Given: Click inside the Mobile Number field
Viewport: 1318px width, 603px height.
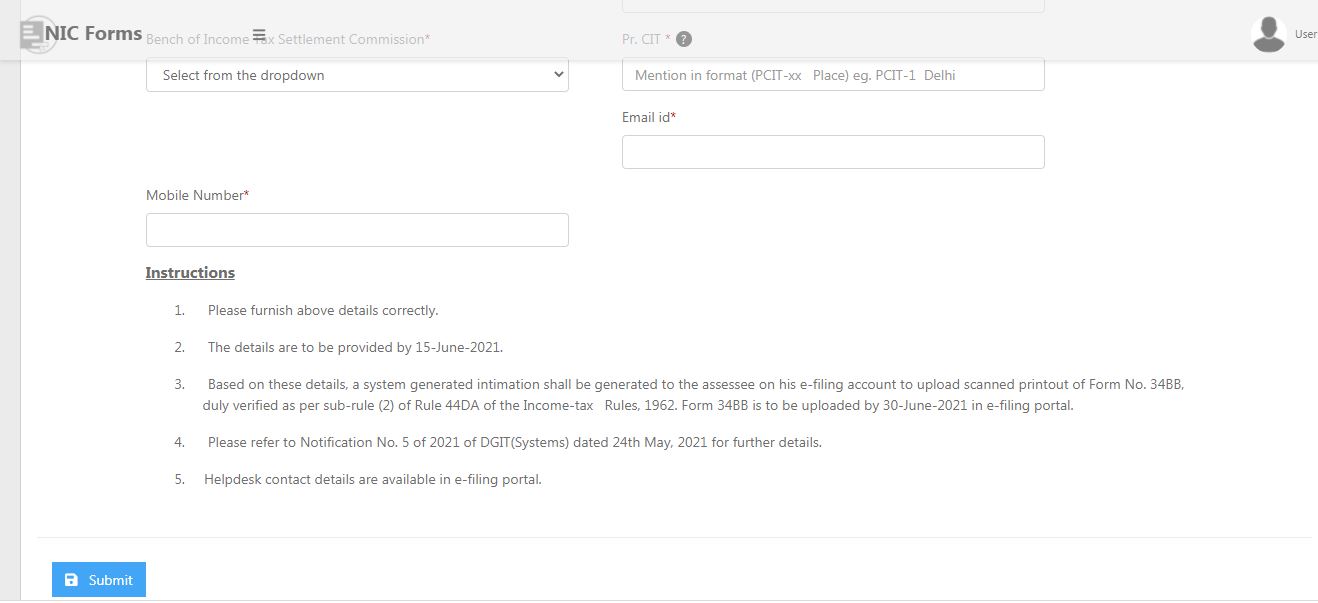Looking at the screenshot, I should (357, 229).
